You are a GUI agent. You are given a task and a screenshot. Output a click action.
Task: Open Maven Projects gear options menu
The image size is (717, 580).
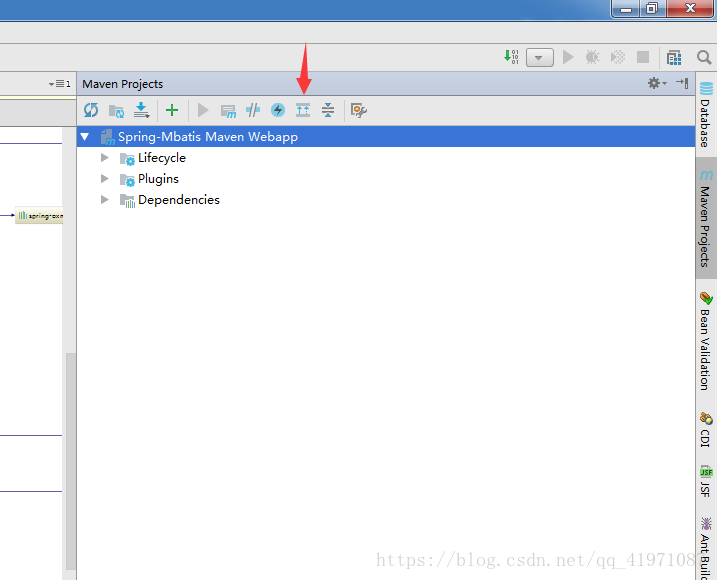tap(657, 83)
